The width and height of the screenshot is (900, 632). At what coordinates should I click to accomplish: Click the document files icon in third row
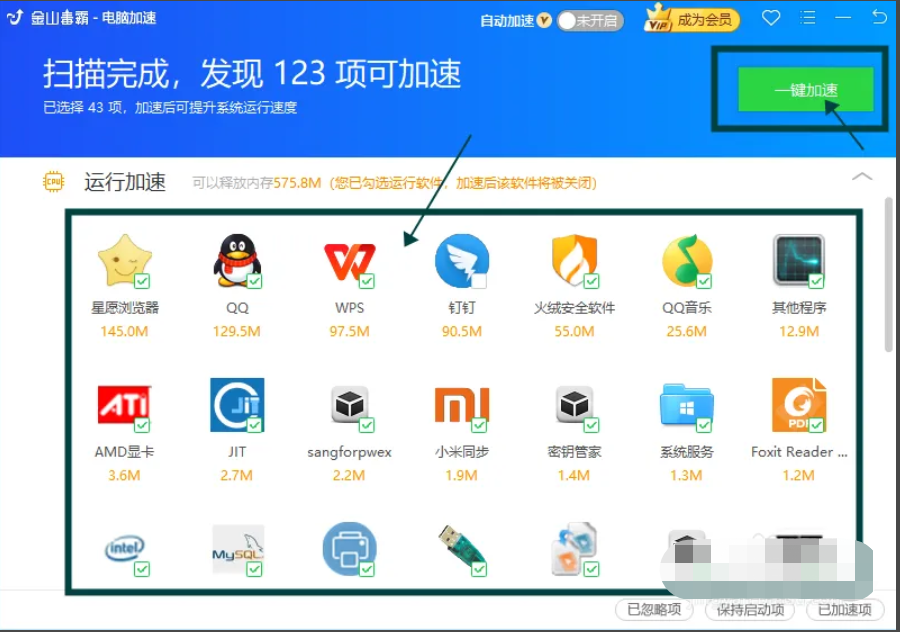coord(575,548)
